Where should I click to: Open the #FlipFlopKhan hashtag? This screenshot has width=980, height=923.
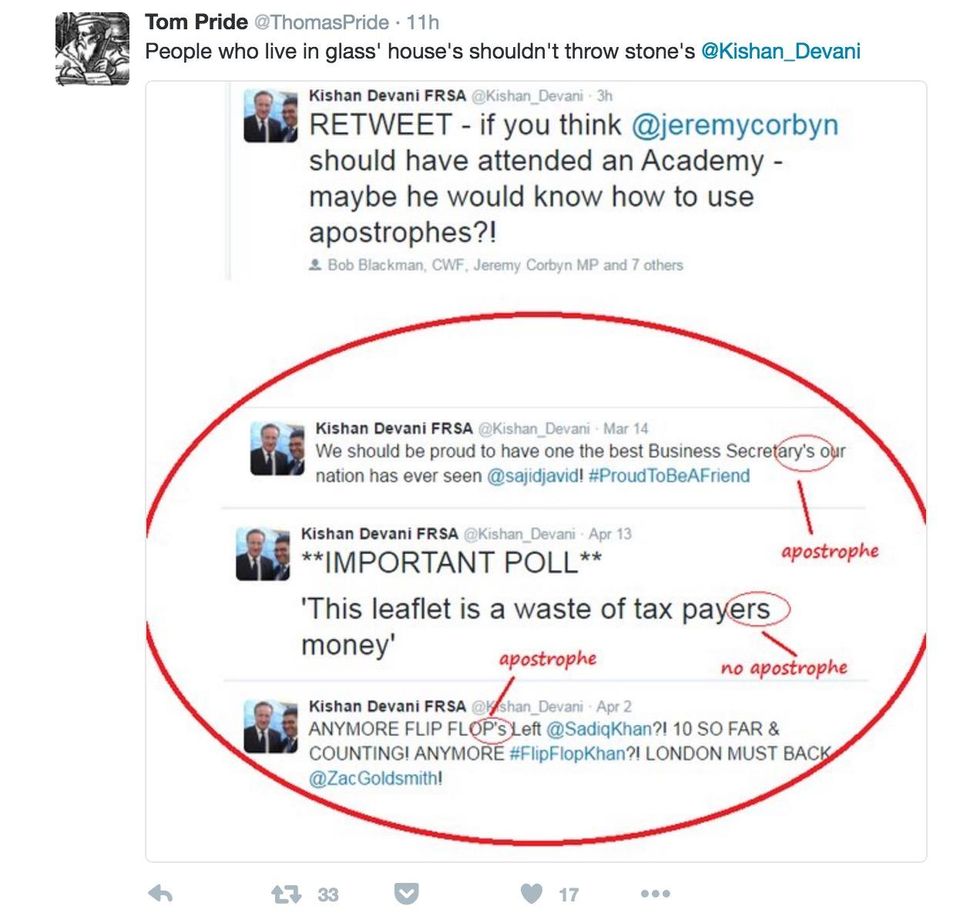567,754
